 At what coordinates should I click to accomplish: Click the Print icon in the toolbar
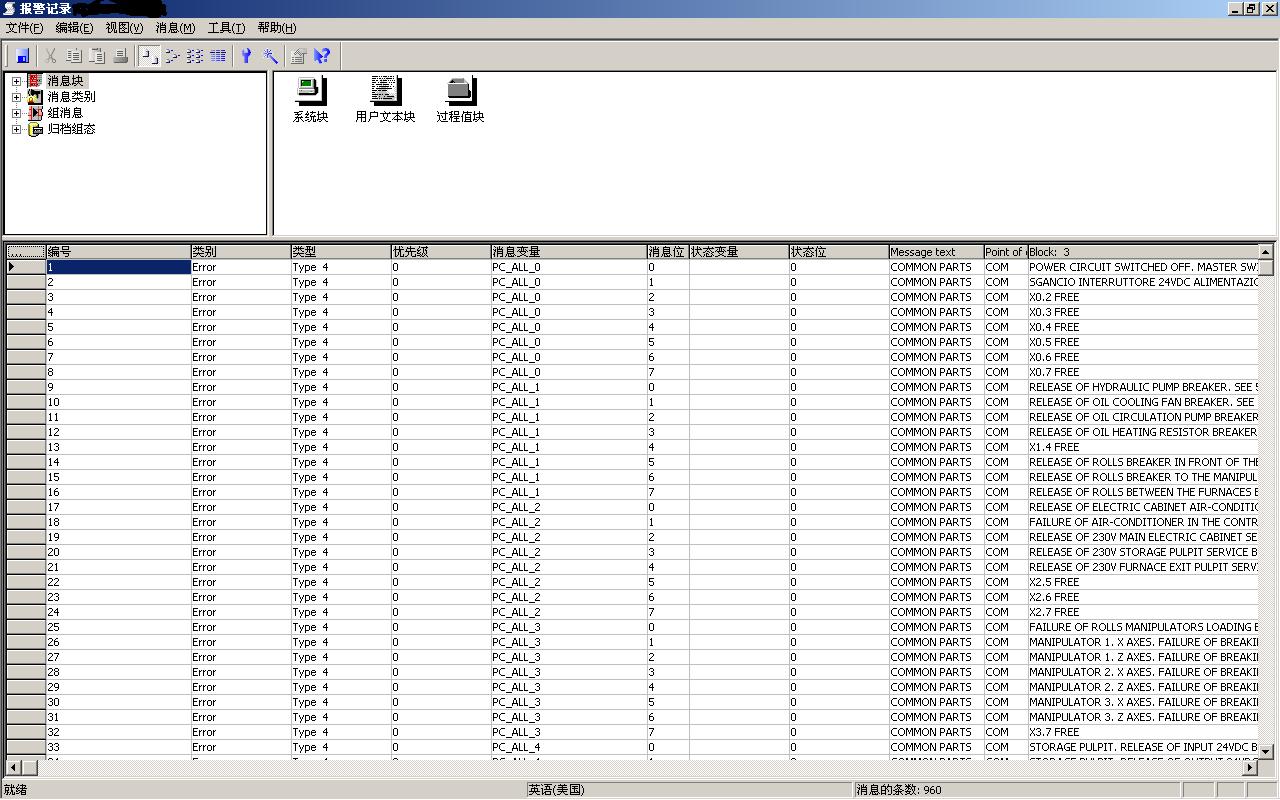coord(120,56)
